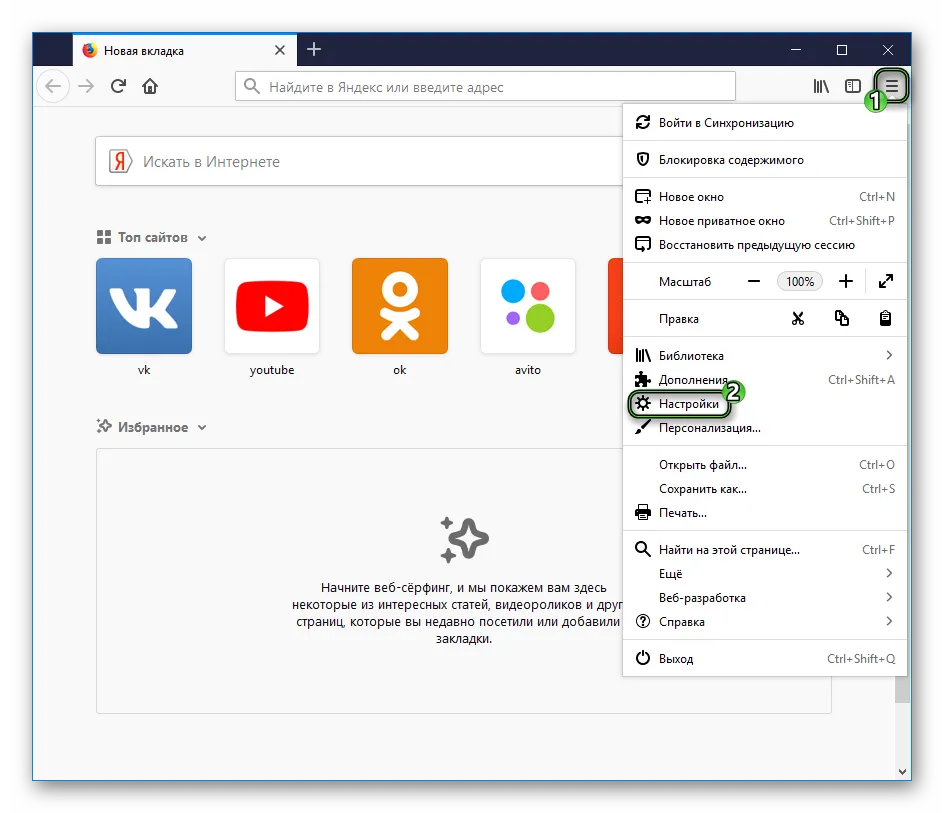Choose Сохранить как… menu item
Screen dimensions: 944x813
[765, 489]
